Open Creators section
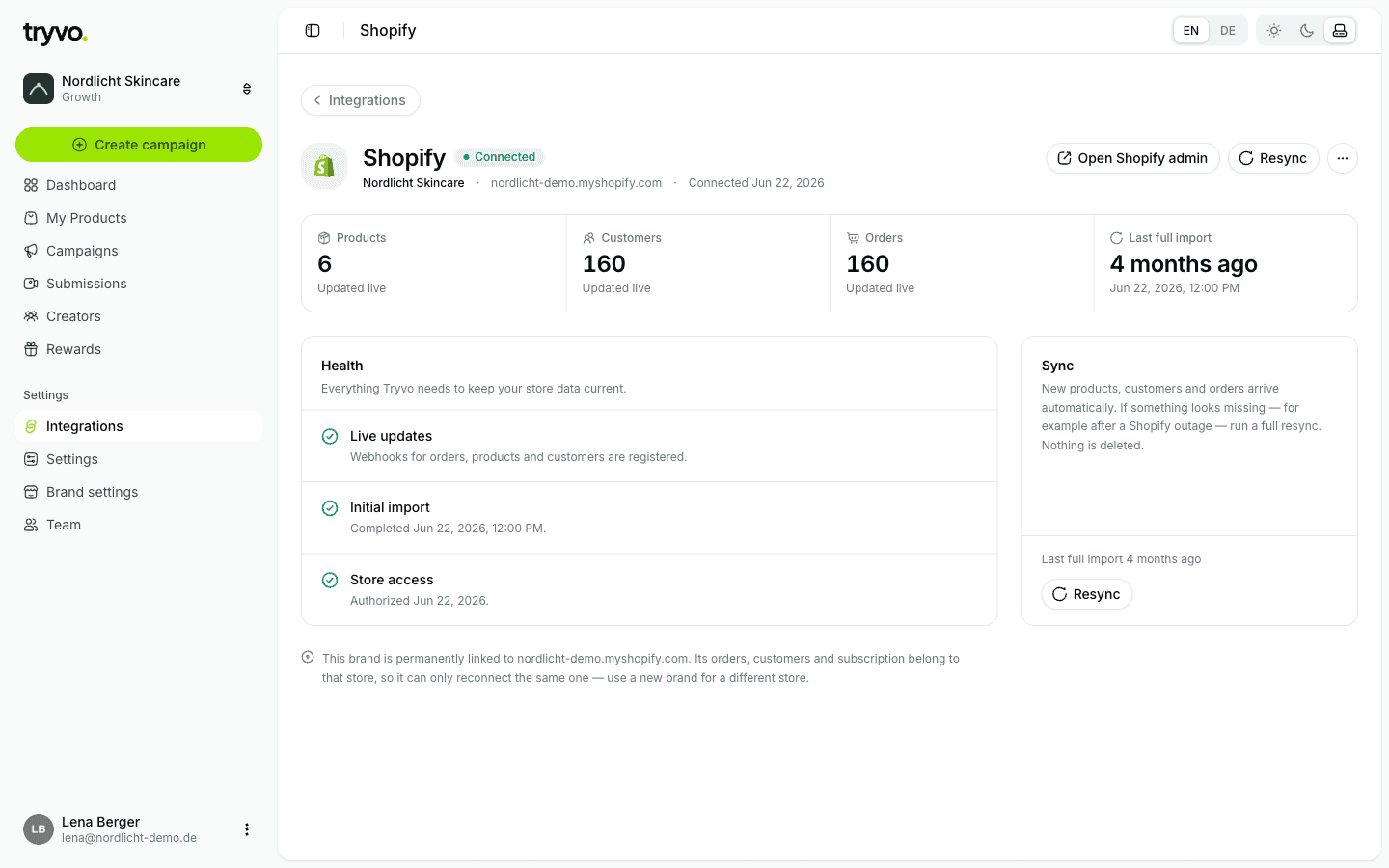This screenshot has height=868, width=1389. click(x=139, y=316)
